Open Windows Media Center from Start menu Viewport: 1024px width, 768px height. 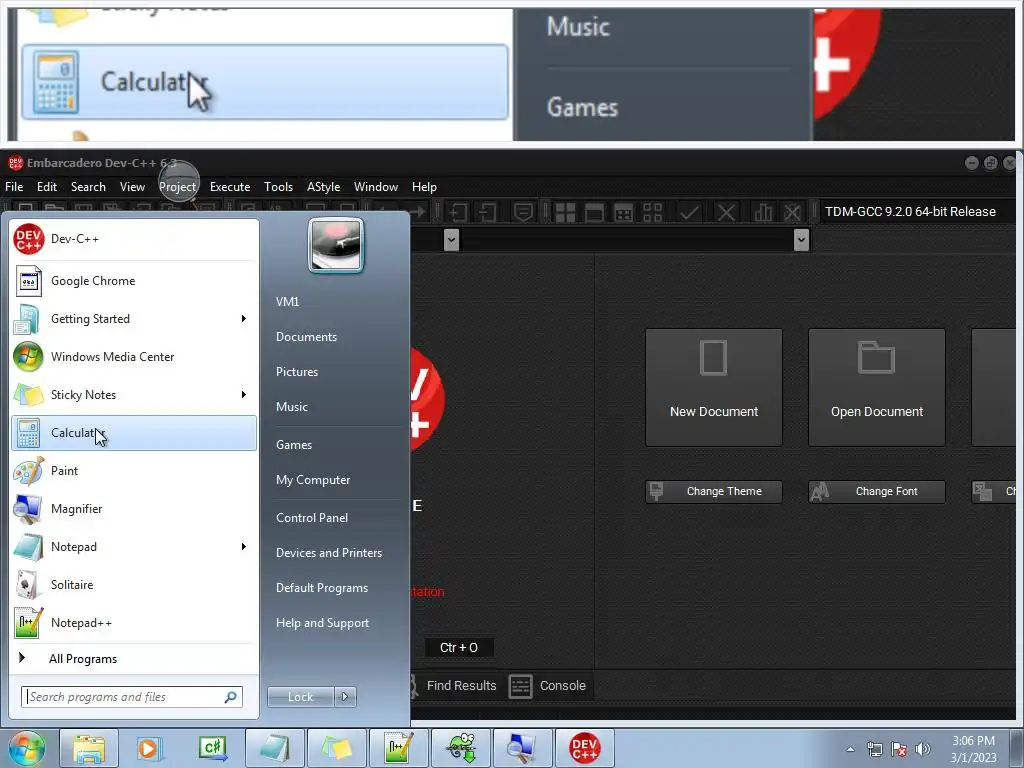pos(134,357)
